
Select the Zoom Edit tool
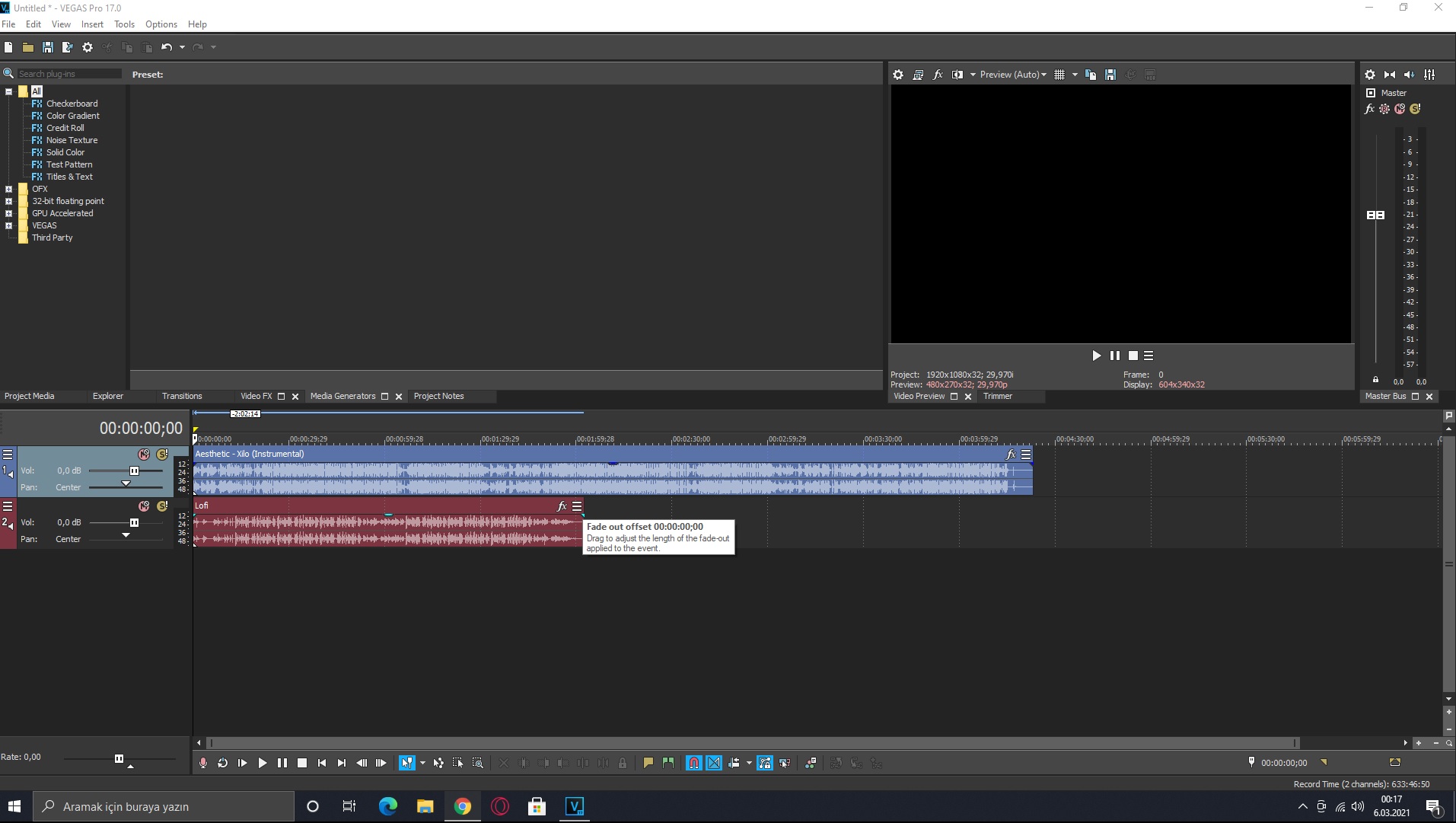[x=478, y=763]
